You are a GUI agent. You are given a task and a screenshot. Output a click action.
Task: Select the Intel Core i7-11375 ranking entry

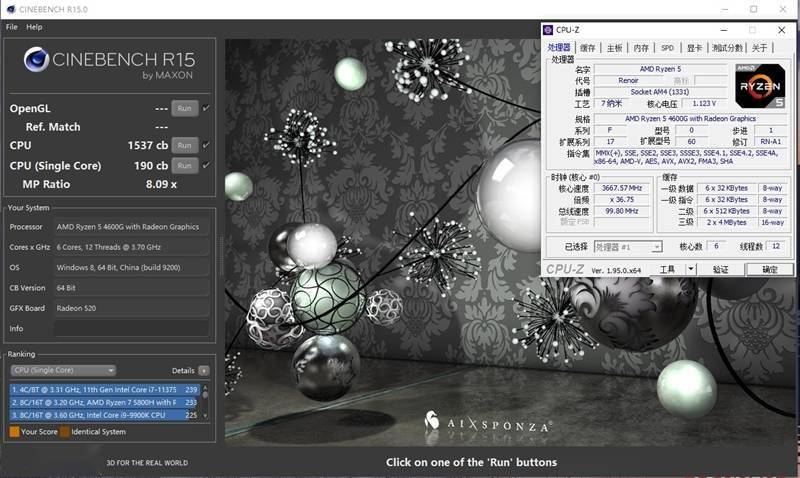coord(105,389)
